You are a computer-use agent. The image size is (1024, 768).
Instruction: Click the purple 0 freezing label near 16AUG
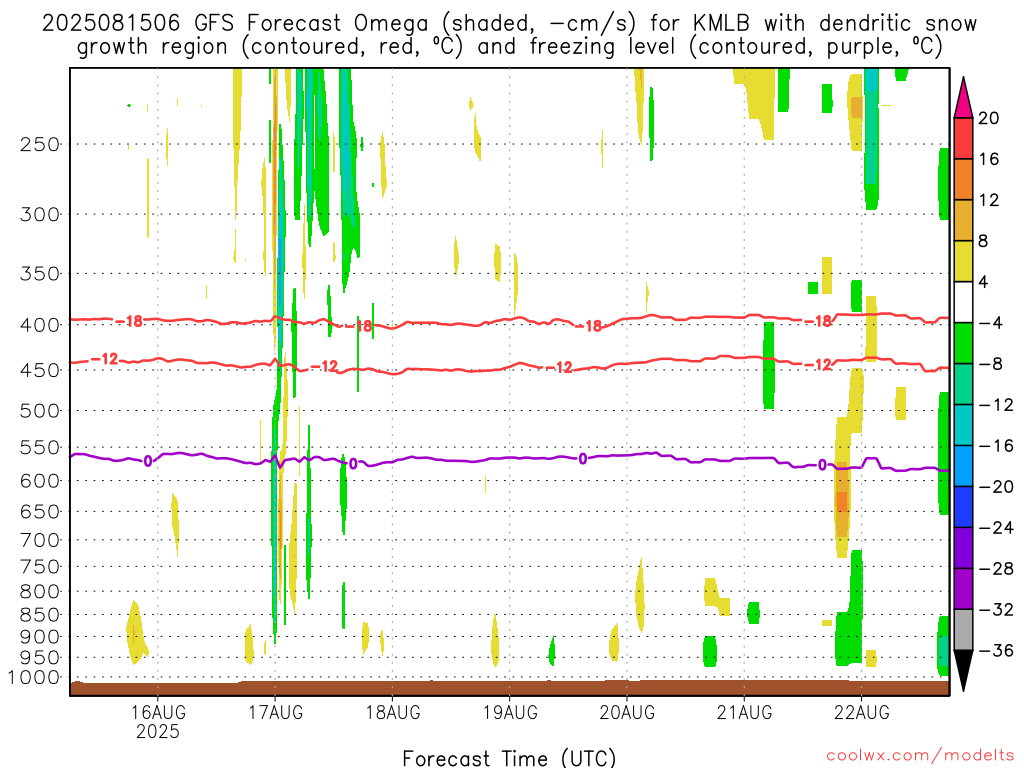[x=148, y=461]
